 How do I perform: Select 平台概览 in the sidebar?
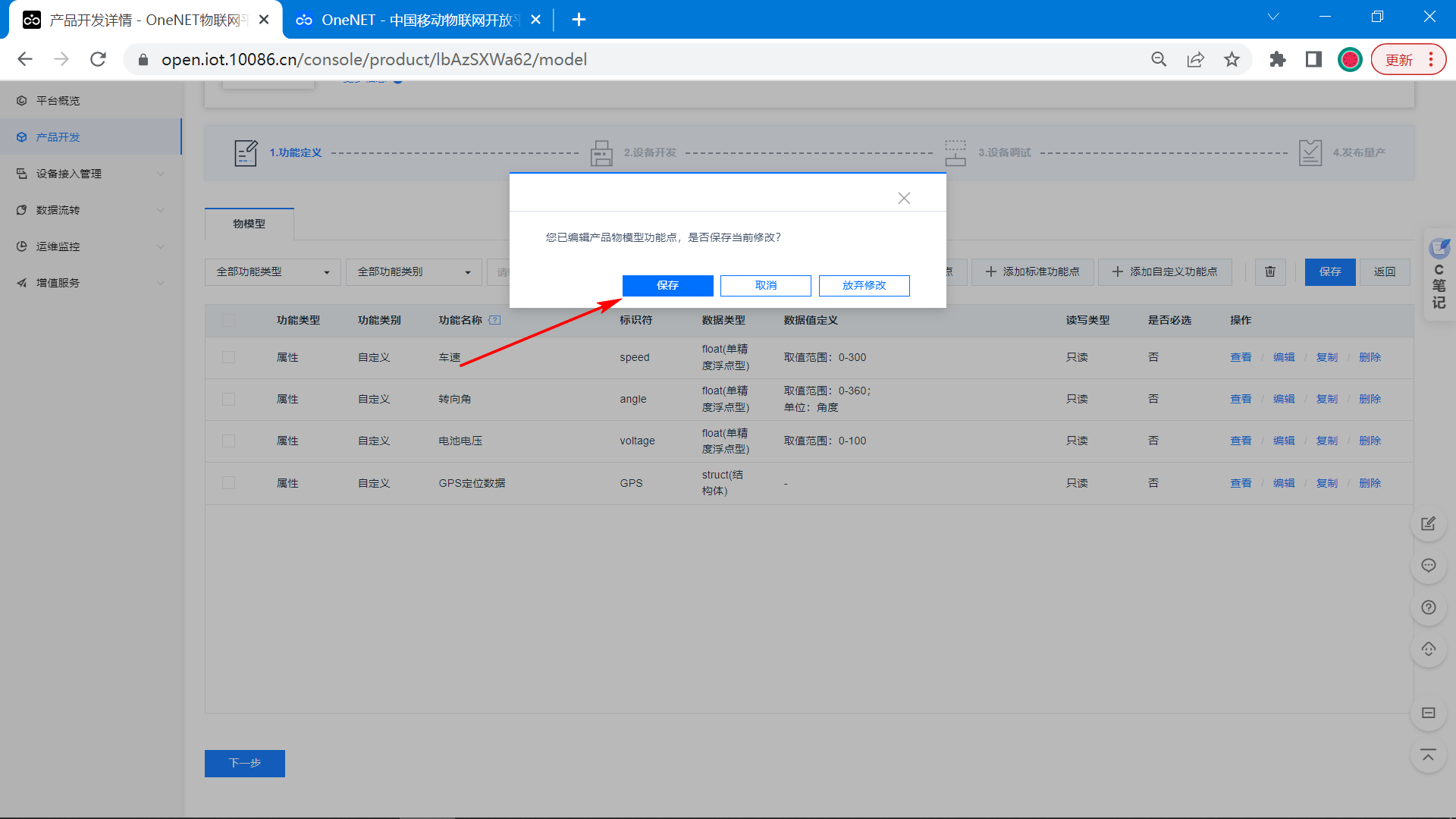pos(58,101)
